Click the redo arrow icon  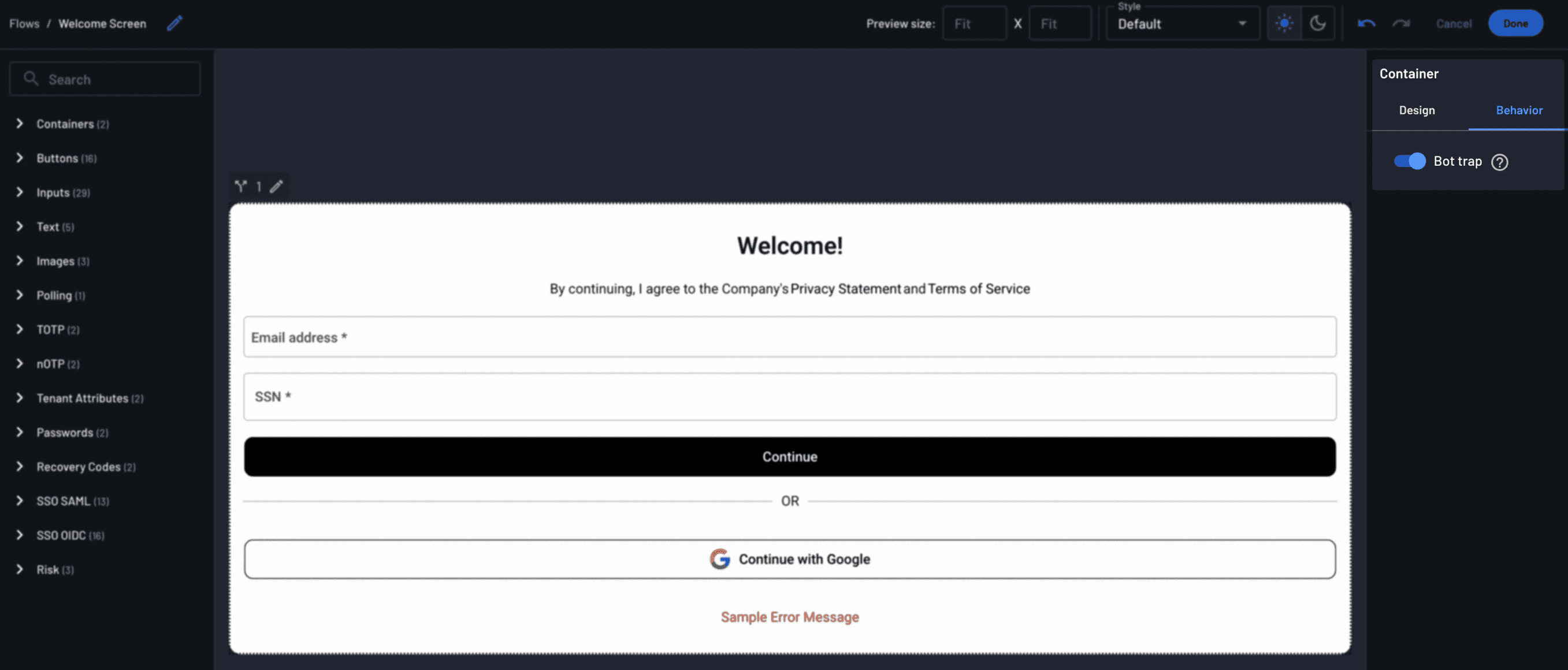(x=1400, y=23)
